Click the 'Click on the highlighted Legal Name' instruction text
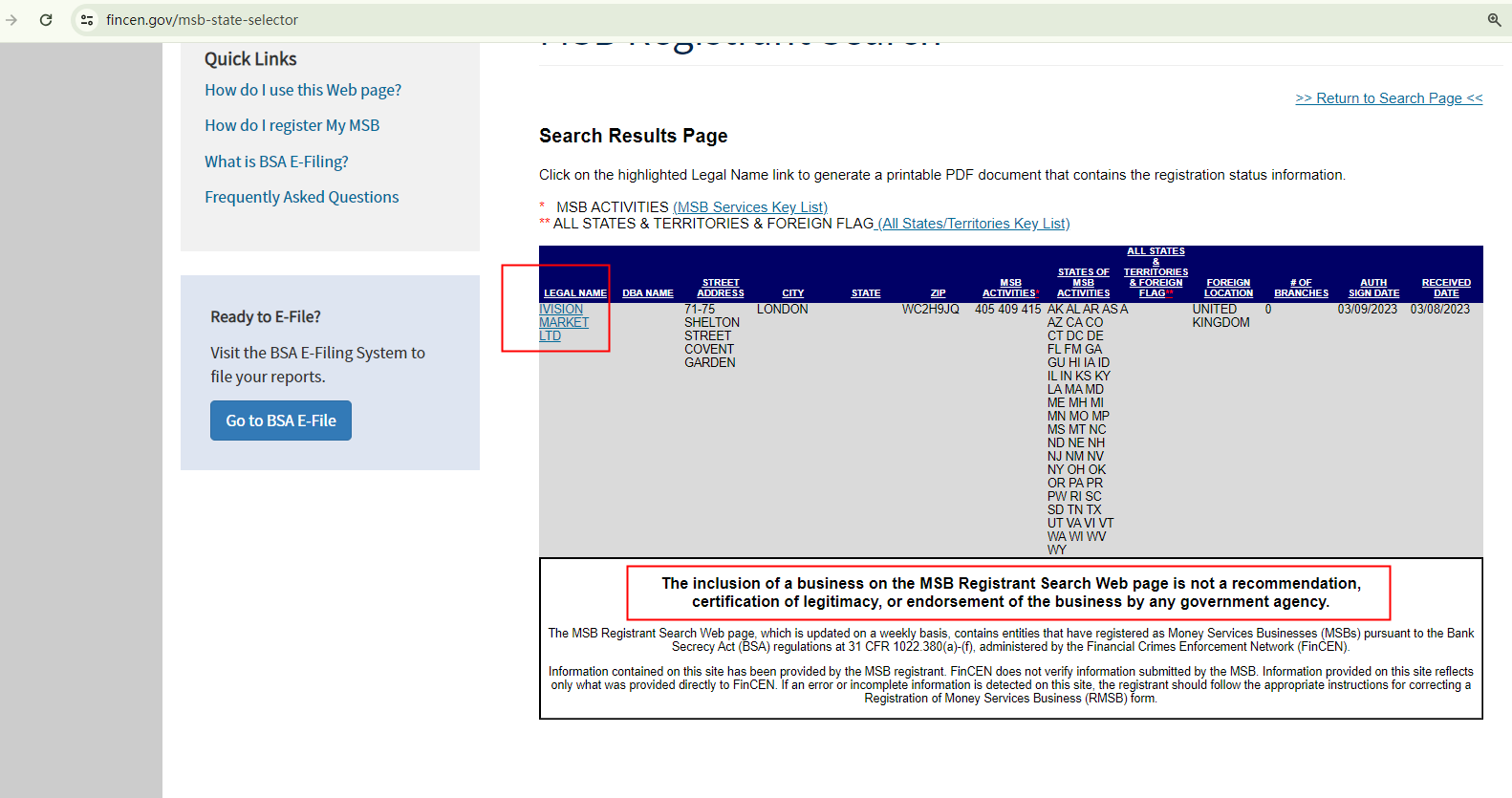This screenshot has width=1512, height=798. 942,175
